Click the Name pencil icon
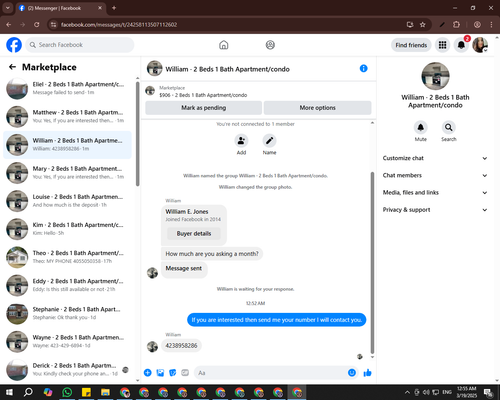The height and width of the screenshot is (400, 500). point(269,141)
